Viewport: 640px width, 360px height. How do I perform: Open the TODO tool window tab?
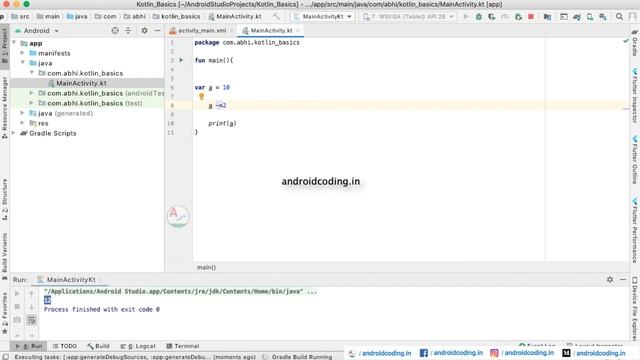coord(65,346)
